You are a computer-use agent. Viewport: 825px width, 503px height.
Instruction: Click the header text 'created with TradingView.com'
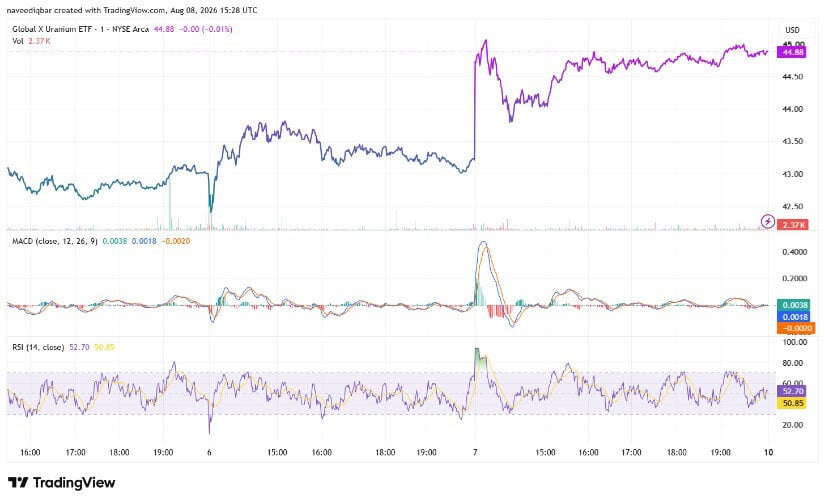pos(110,10)
